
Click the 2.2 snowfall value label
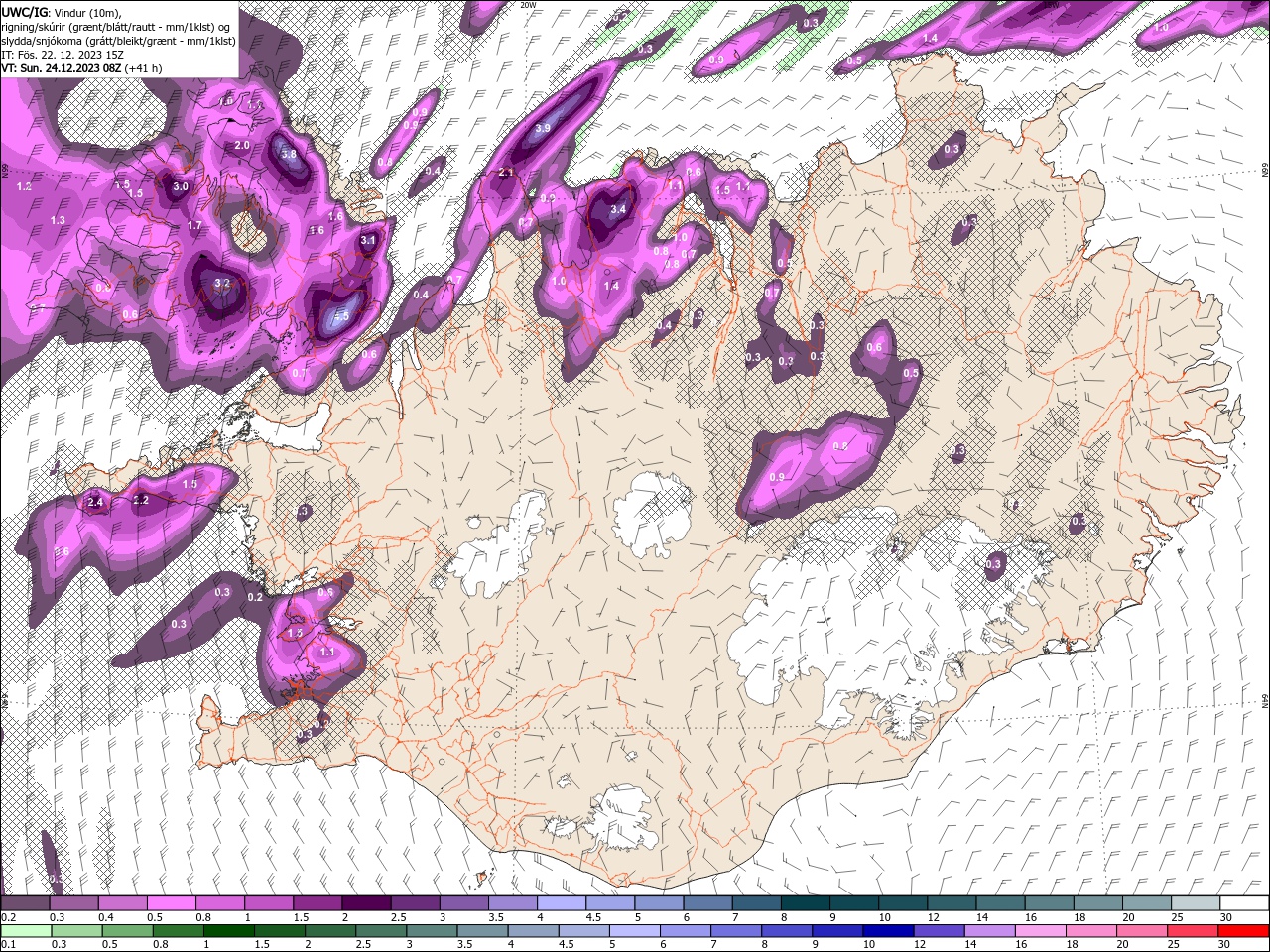(x=141, y=500)
